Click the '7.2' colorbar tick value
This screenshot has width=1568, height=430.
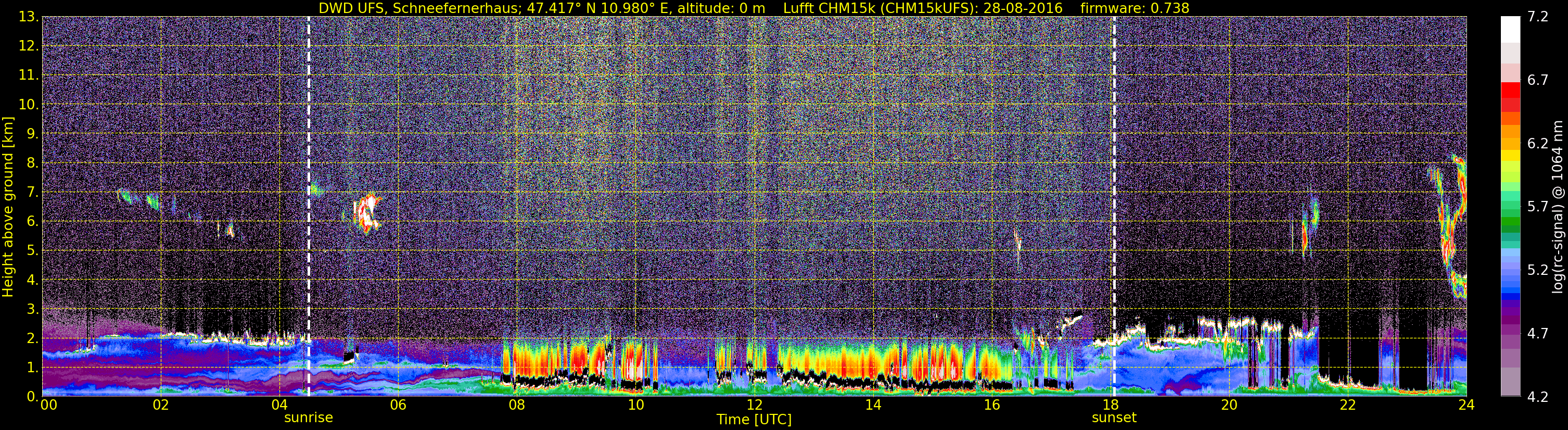(x=1538, y=17)
